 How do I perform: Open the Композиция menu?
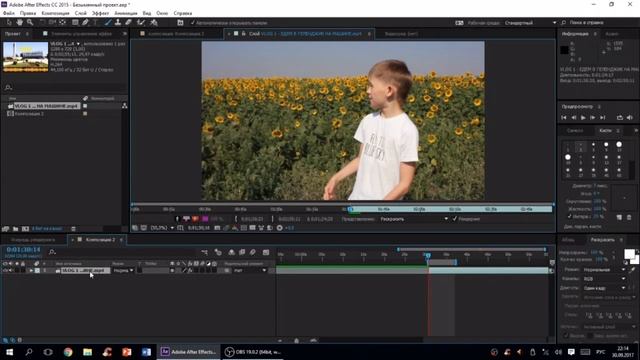point(56,13)
